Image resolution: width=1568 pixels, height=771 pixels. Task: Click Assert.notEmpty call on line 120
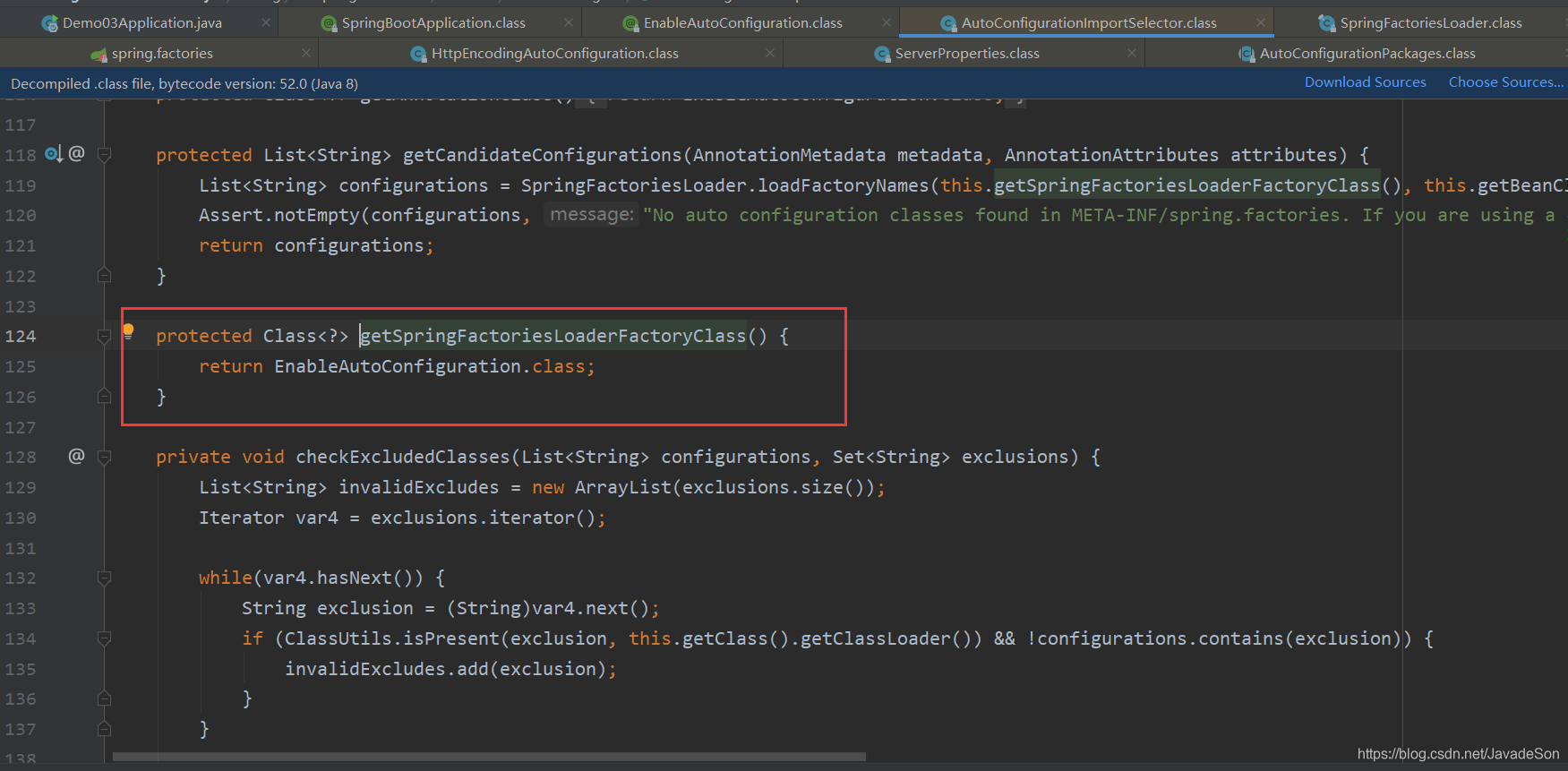tap(278, 215)
